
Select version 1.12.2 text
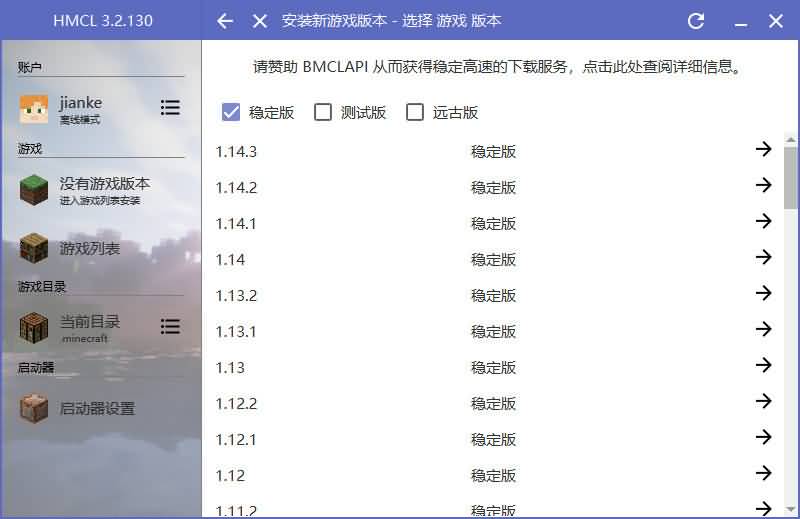tap(236, 404)
